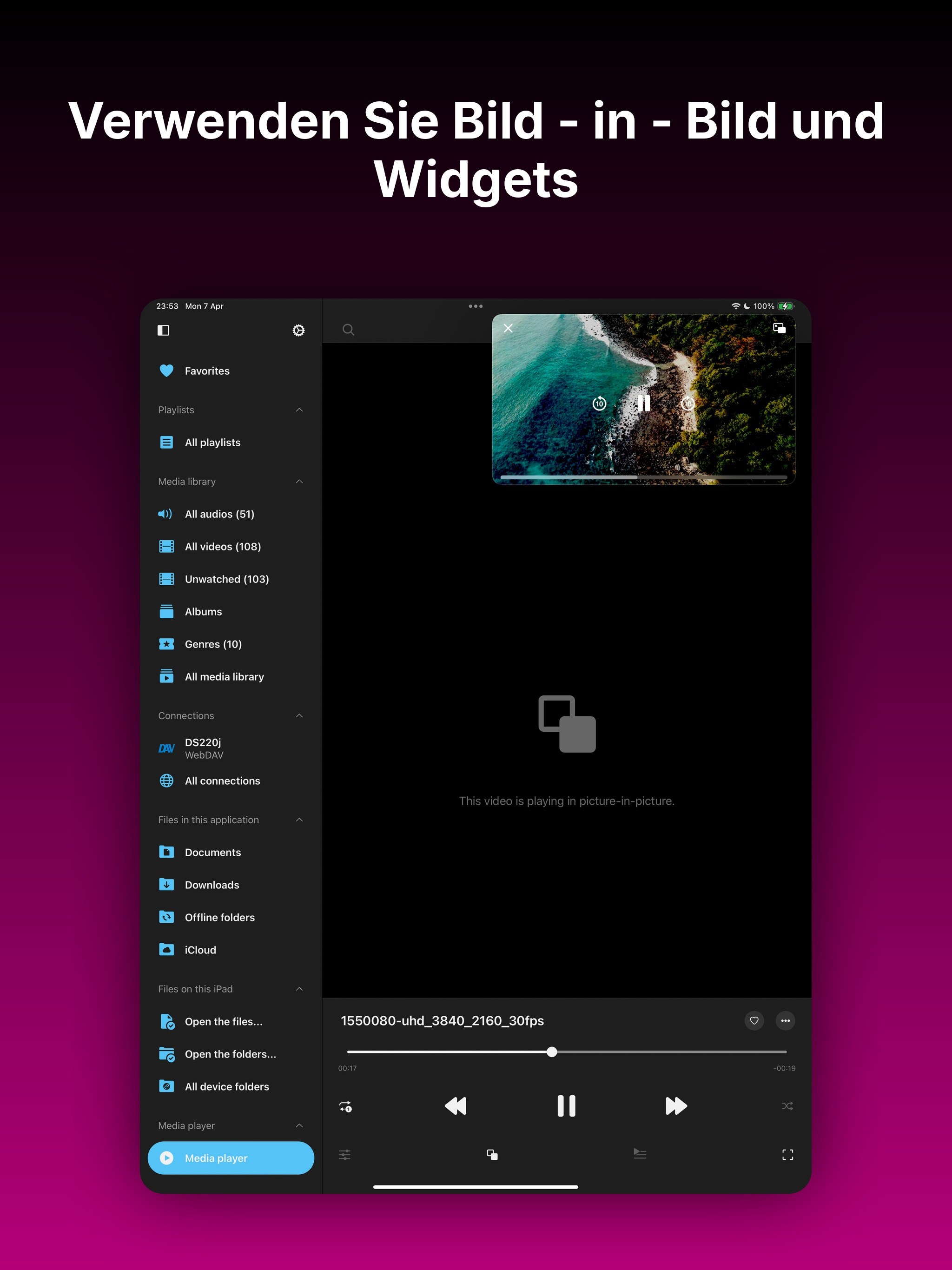Open settings gear in sidebar
This screenshot has height=1270, width=952.
point(298,330)
